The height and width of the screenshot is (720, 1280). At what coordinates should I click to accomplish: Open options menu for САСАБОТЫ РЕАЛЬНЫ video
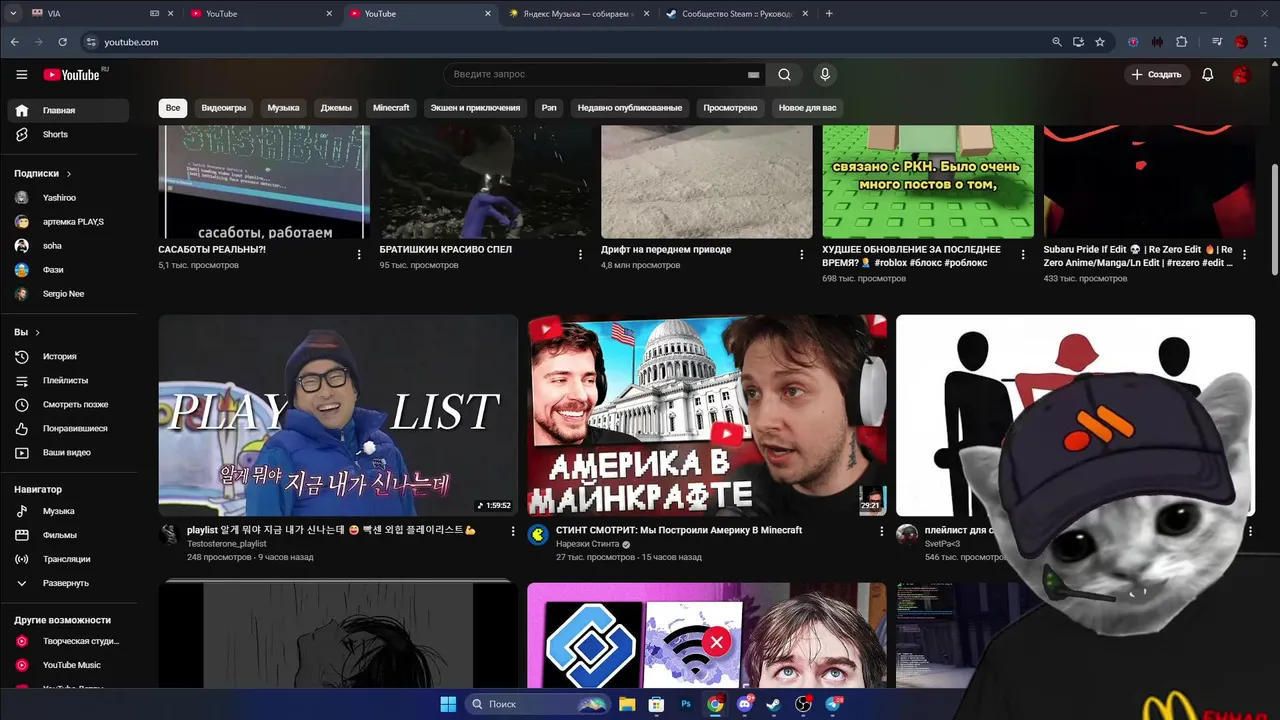tap(359, 255)
